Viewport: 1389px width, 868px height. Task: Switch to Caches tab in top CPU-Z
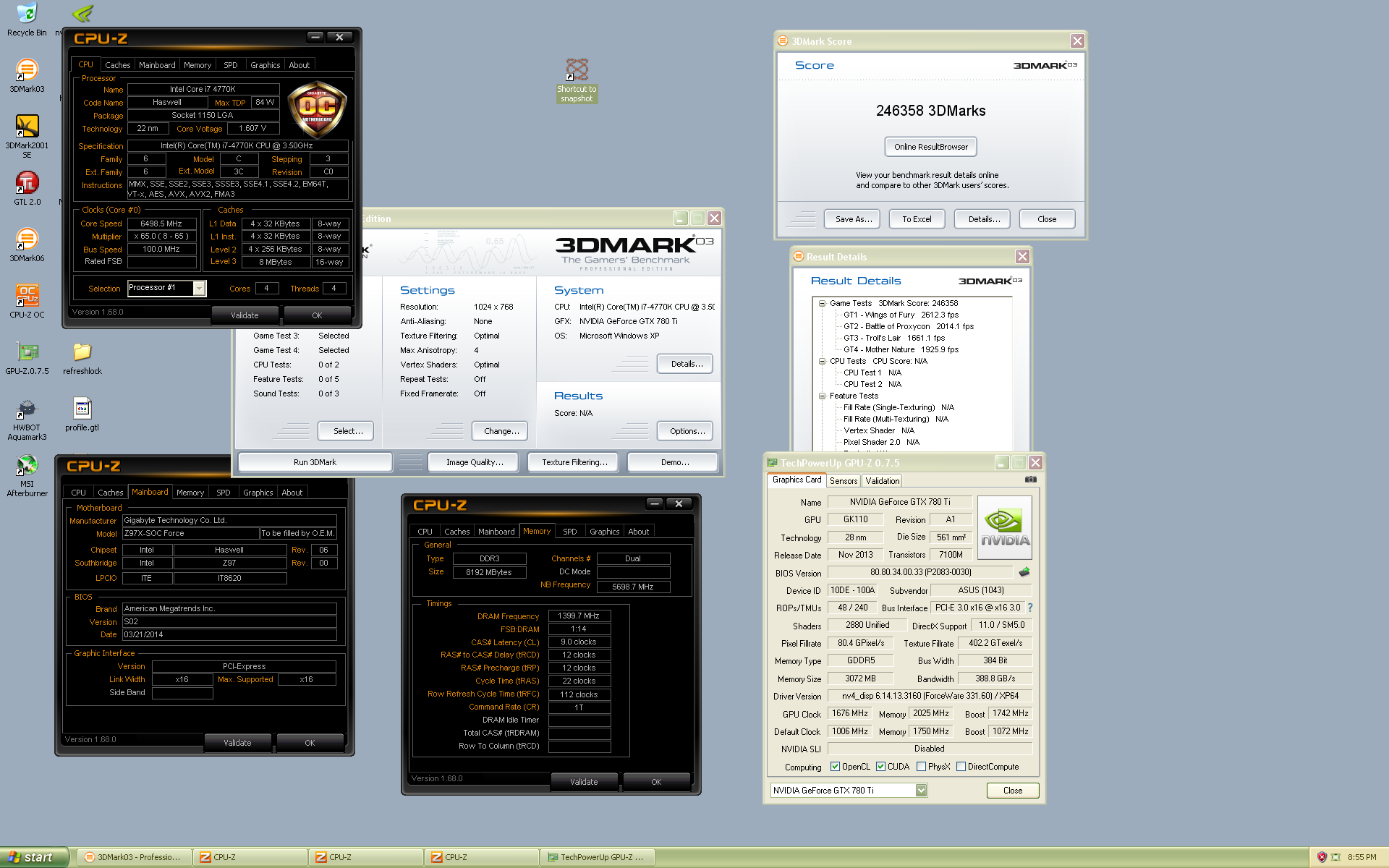pyautogui.click(x=117, y=65)
